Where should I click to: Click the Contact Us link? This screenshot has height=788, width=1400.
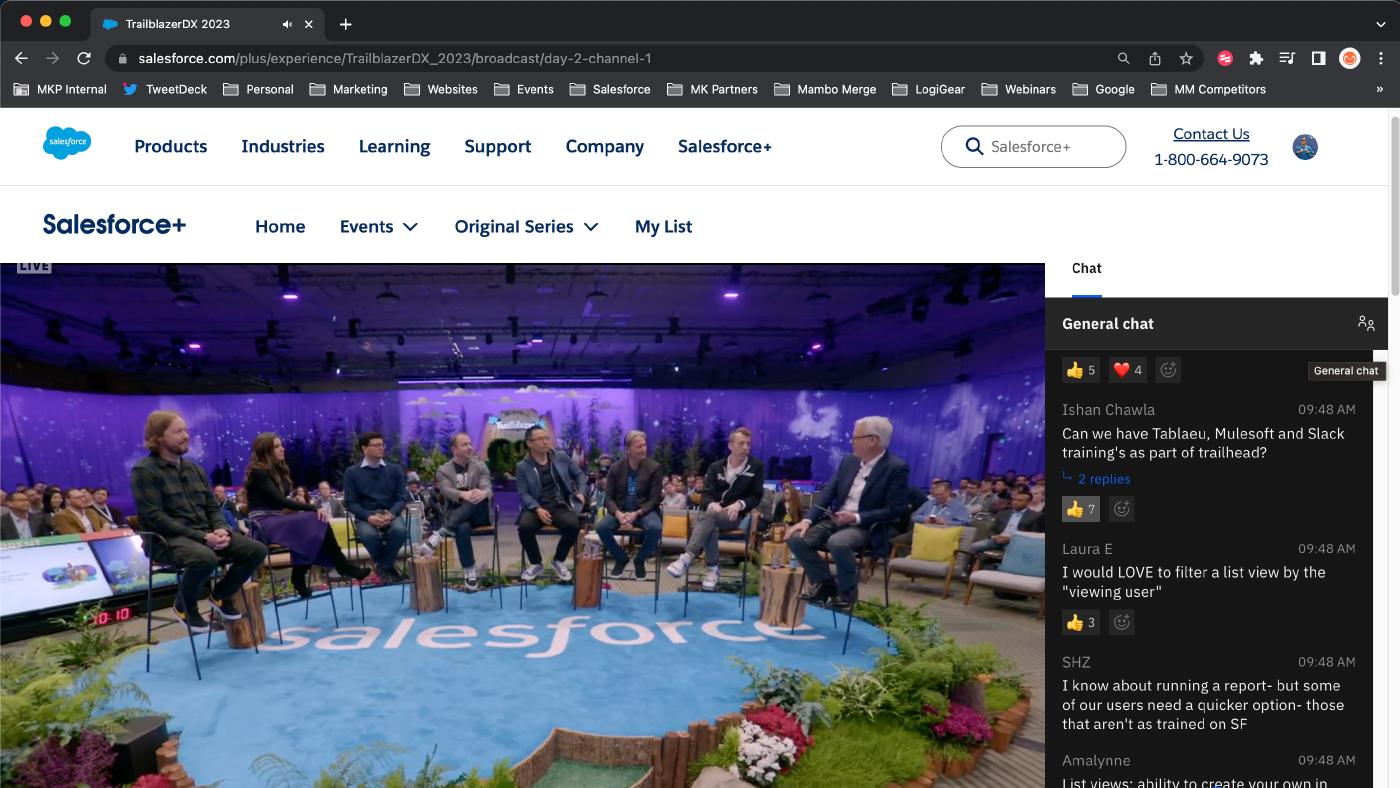pos(1210,133)
